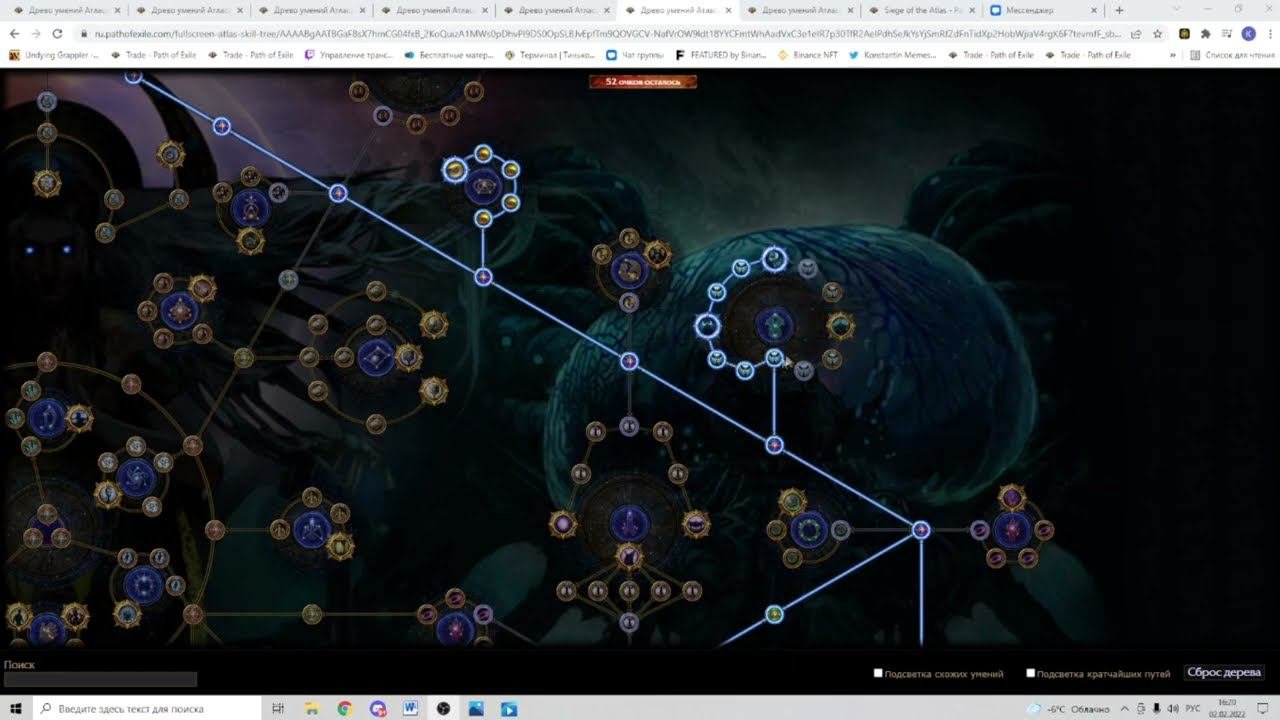1280x720 pixels.
Task: Click the allocated junction node below the golden hexagon cluster
Action: (483, 277)
